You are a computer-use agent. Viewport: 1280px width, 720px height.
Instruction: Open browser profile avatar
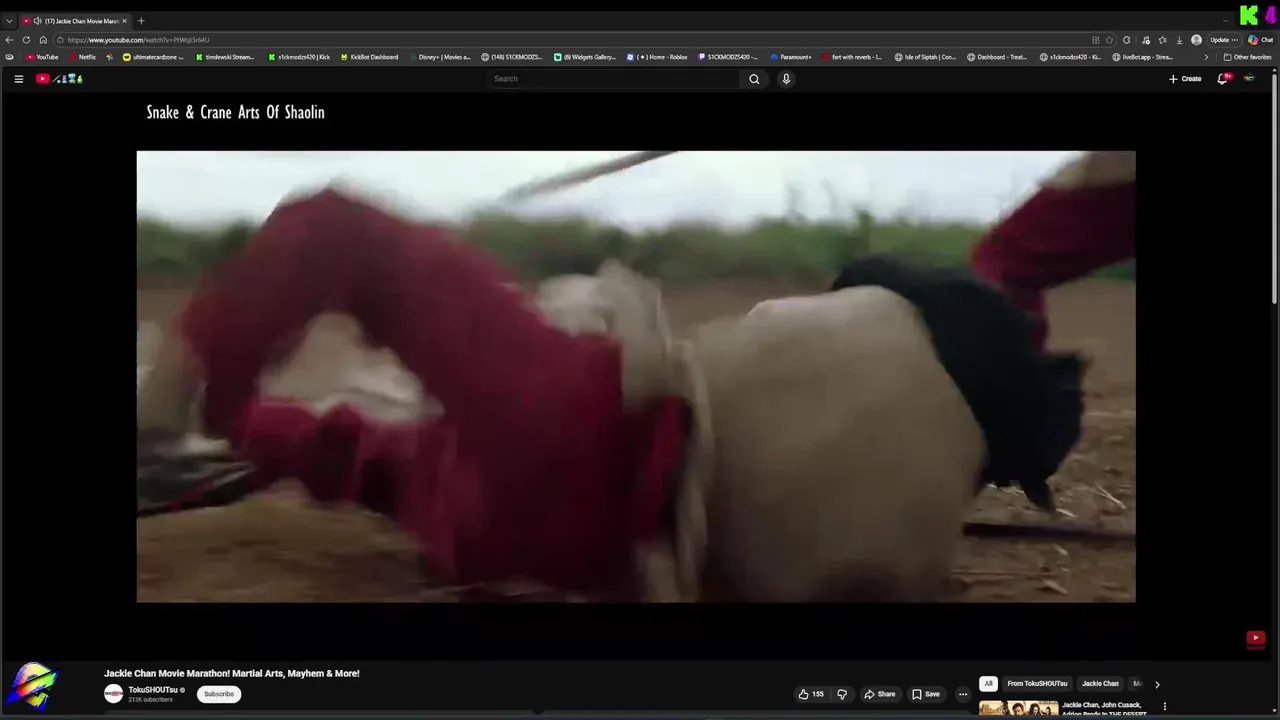[1196, 40]
